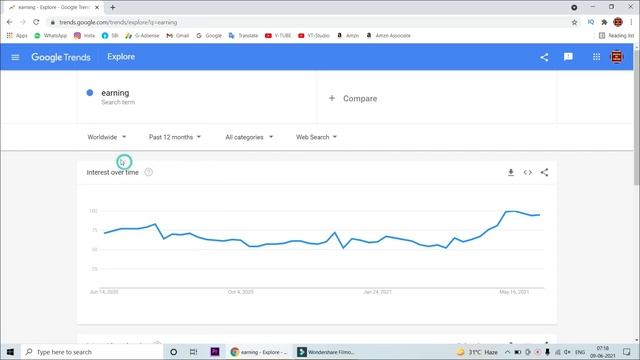Select the earning - Explore browser tab
This screenshot has width=640, height=360.
pos(53,7)
